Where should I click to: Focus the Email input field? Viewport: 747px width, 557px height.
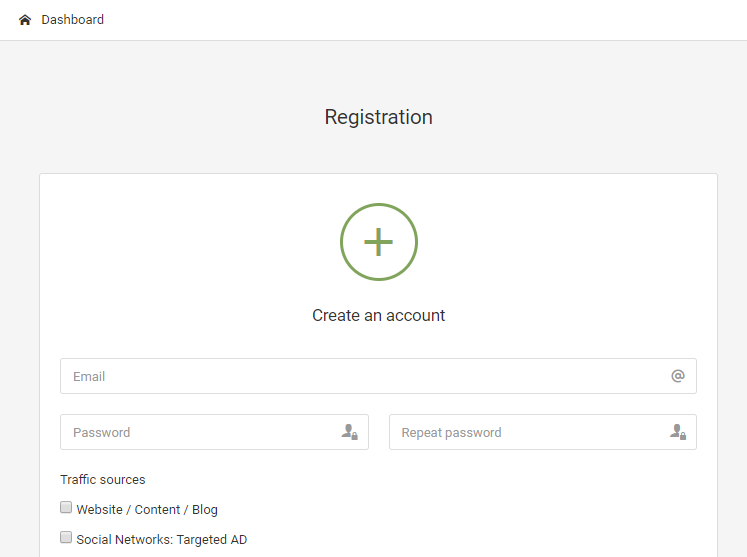coord(378,376)
